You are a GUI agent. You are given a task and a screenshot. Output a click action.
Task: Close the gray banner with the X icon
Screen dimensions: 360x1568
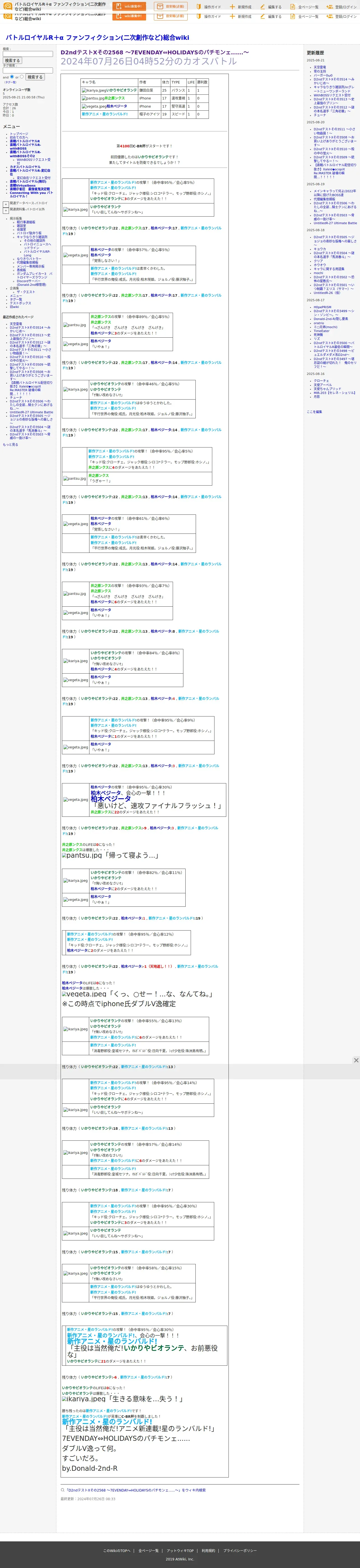356,1060
